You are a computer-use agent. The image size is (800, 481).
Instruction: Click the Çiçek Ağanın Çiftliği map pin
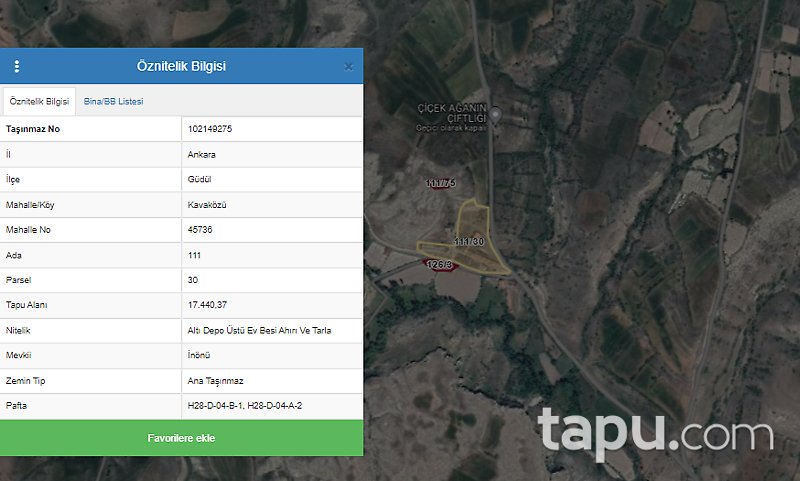click(495, 115)
